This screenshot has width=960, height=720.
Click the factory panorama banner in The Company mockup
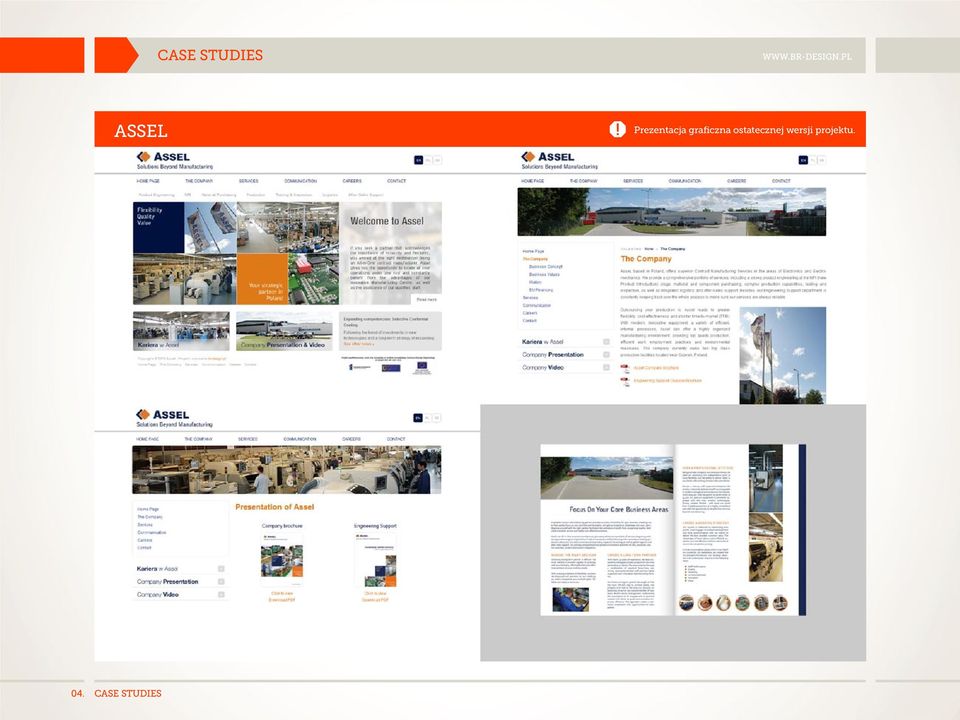click(x=672, y=212)
